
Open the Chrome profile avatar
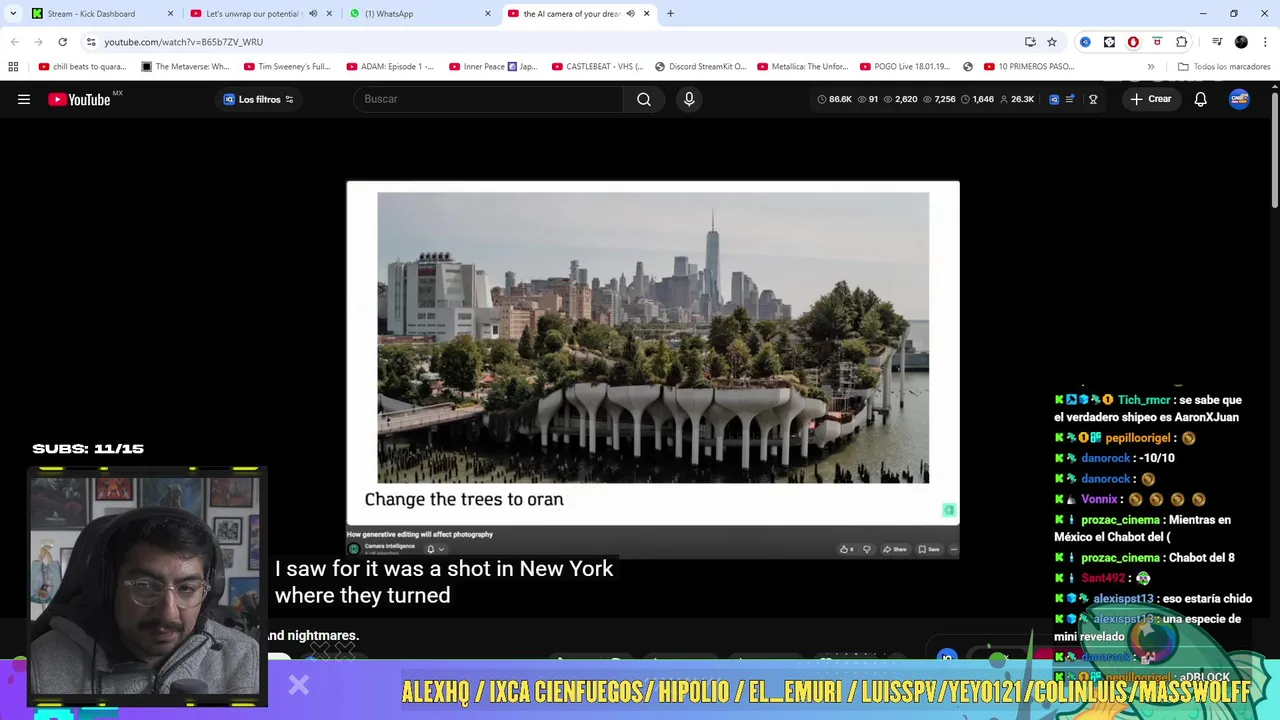click(1241, 42)
